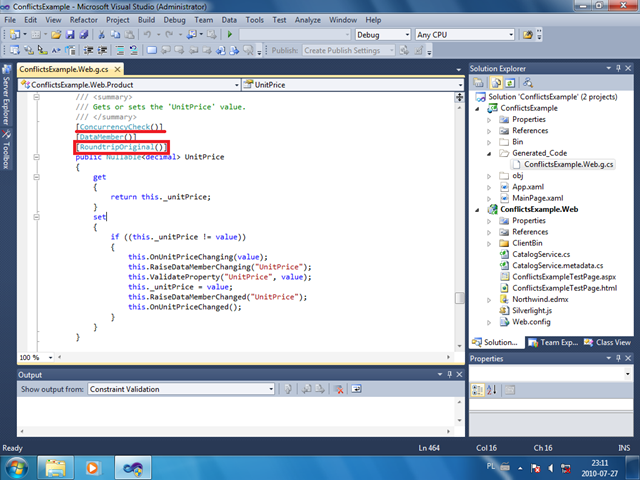
Task: Open the Refactor menu
Action: point(83,20)
